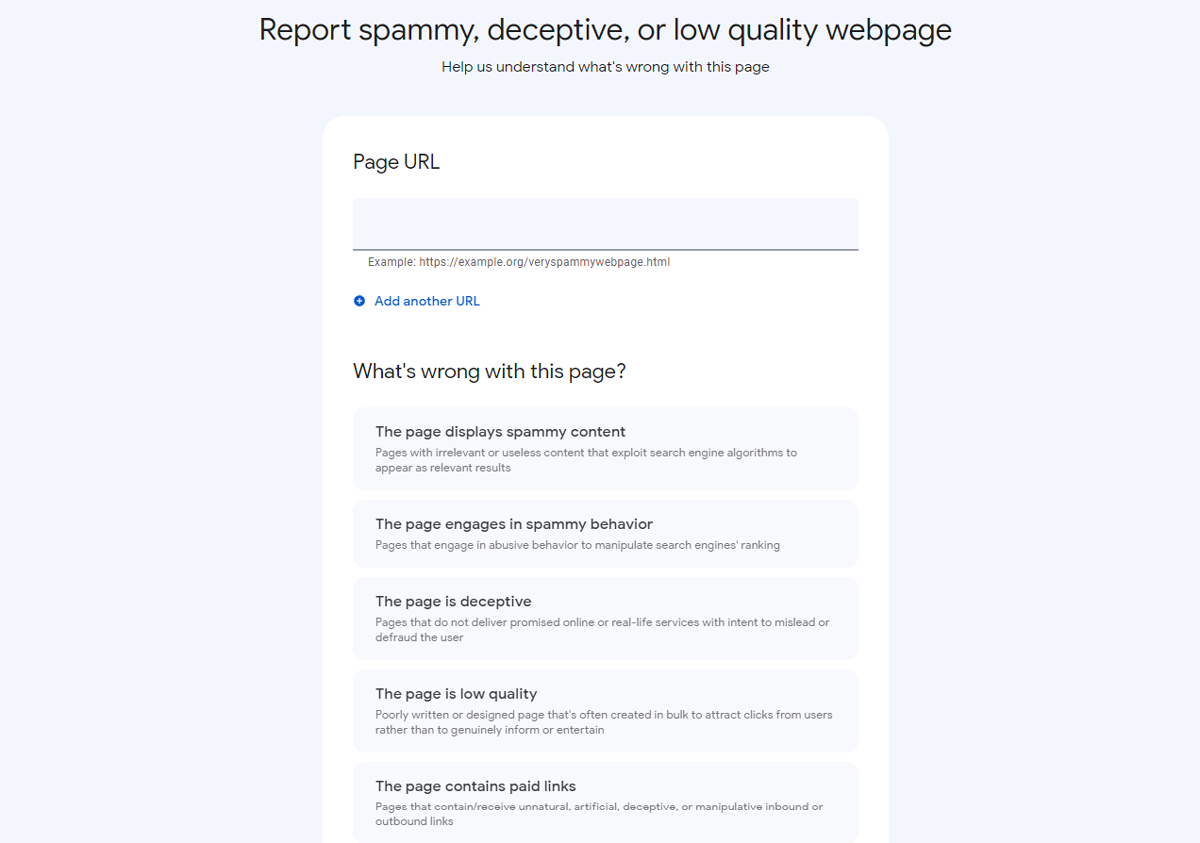Pick The page is low quality option

pyautogui.click(x=605, y=711)
